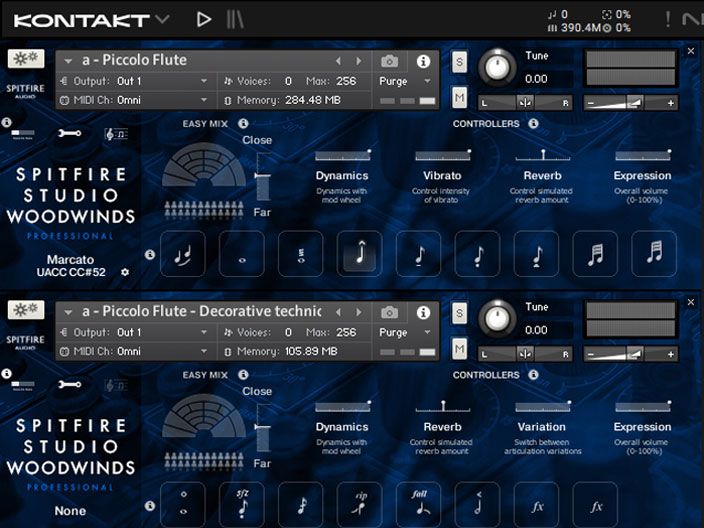
Task: Click the Reverb slider of Piccolo Flute
Action: tap(543, 155)
